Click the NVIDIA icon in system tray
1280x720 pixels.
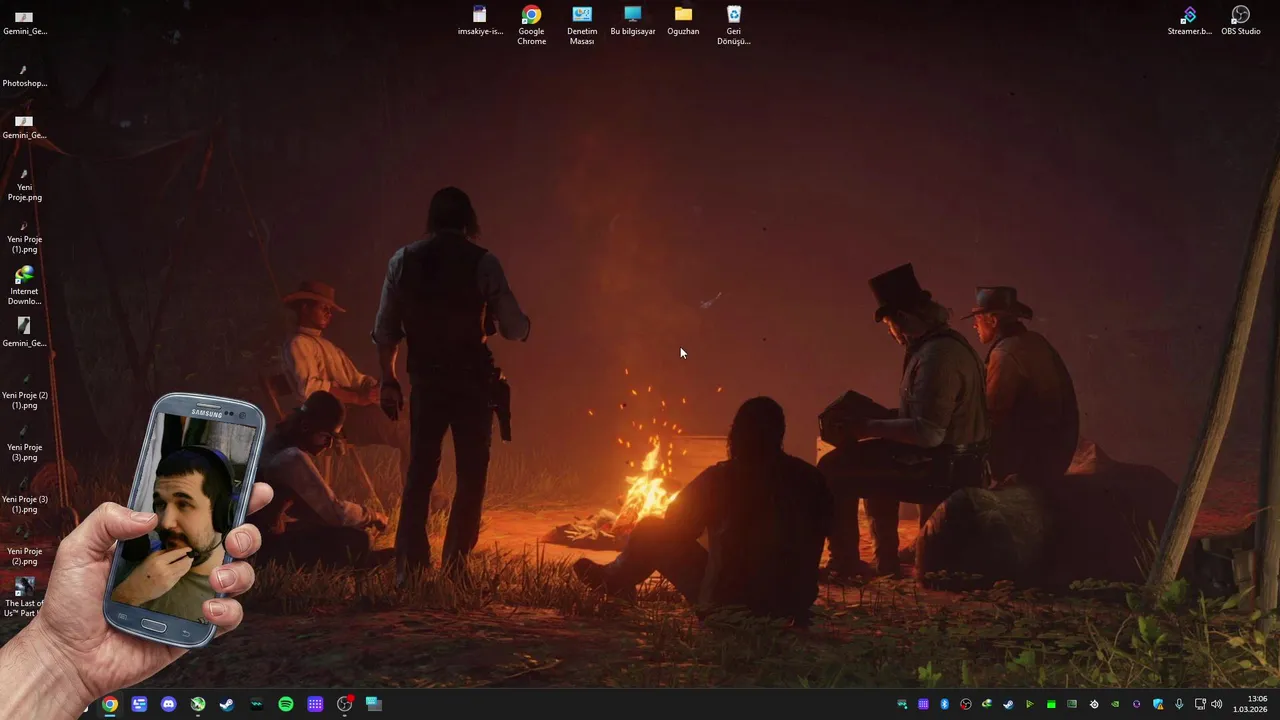tap(1115, 704)
